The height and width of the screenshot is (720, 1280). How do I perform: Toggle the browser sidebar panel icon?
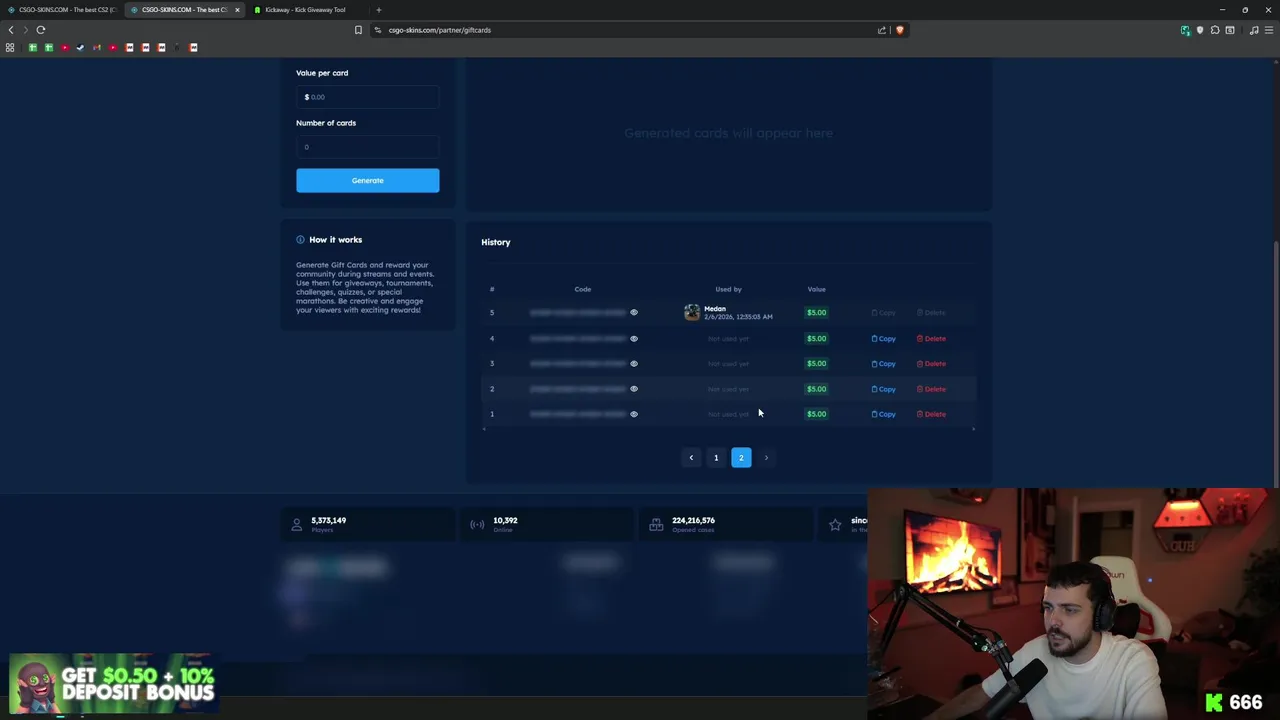coord(1230,30)
